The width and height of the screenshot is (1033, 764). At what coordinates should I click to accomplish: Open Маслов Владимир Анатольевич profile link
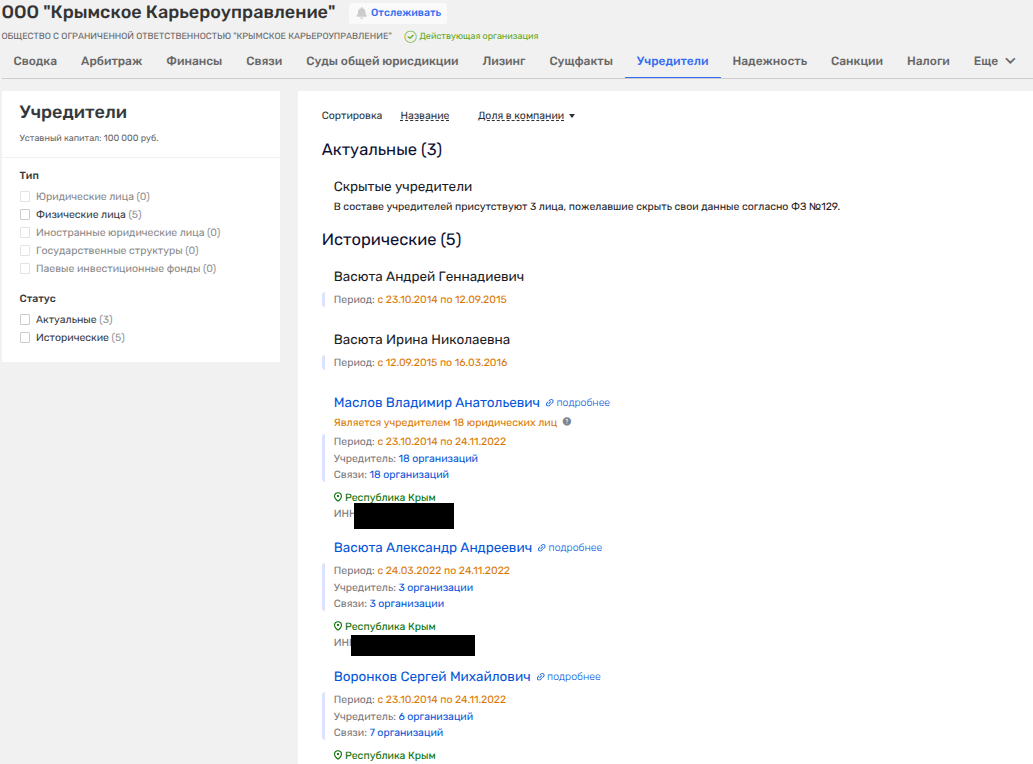click(x=436, y=403)
